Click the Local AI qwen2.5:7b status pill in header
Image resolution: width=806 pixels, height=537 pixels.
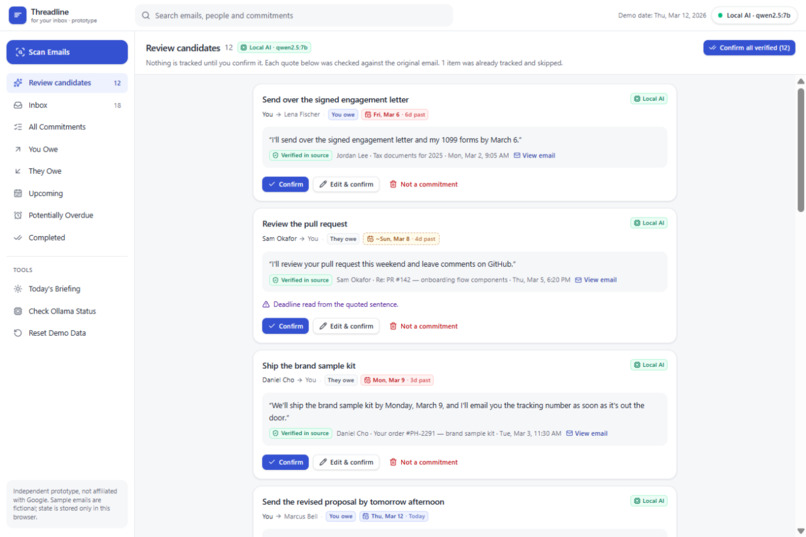pos(754,15)
